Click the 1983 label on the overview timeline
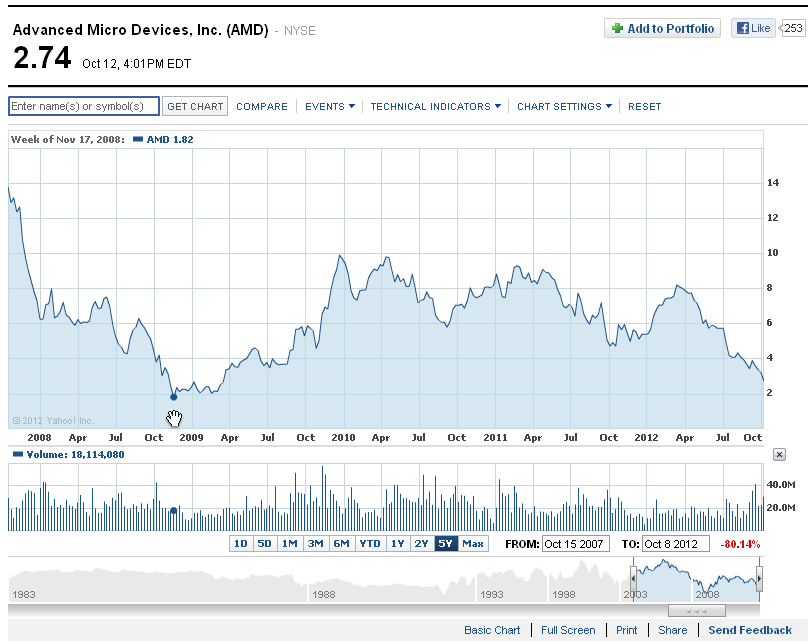 [x=24, y=594]
